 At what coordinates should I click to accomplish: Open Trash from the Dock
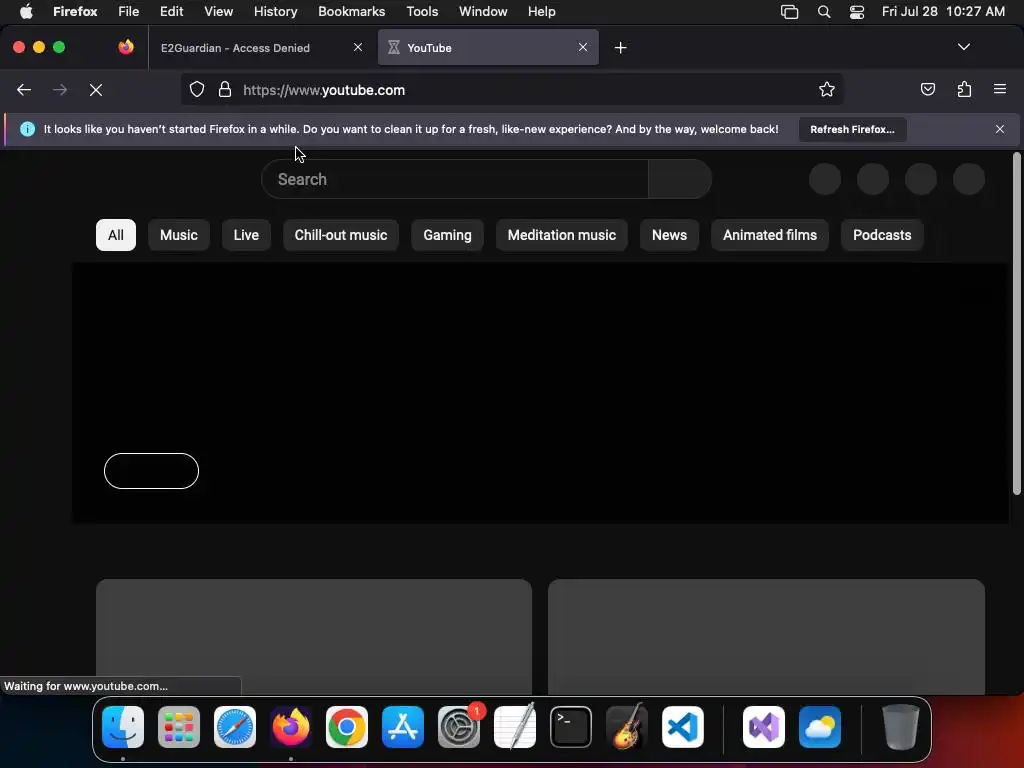coord(901,727)
